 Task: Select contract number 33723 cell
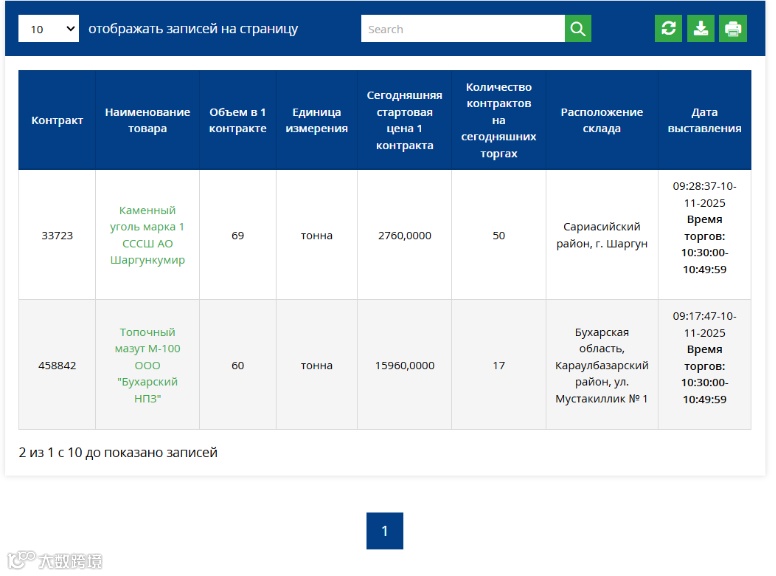point(57,235)
